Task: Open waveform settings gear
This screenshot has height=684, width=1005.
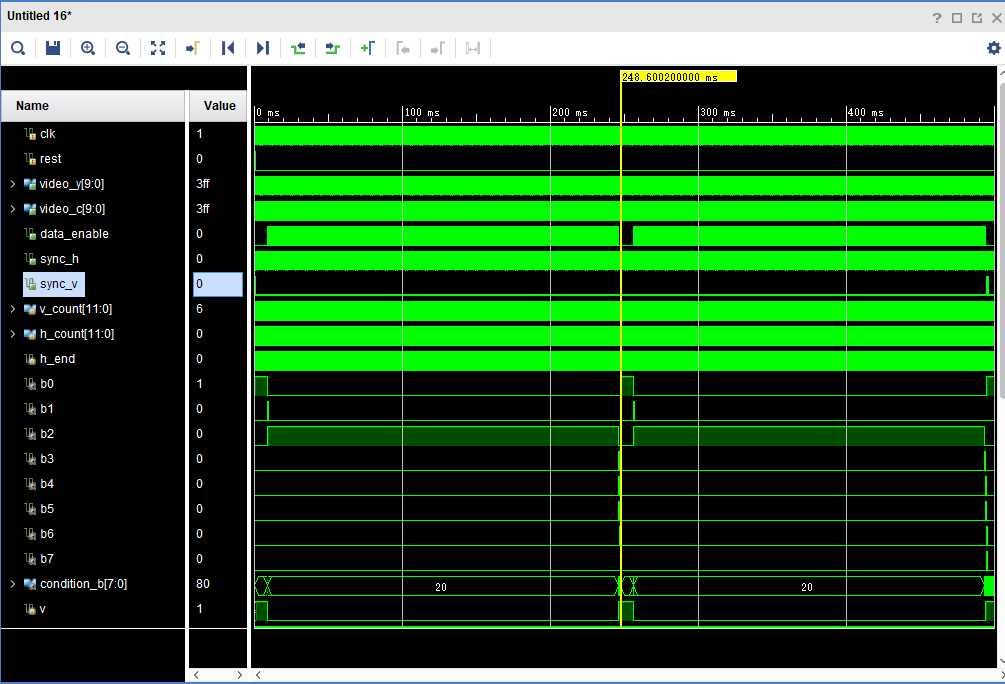Action: 993,48
